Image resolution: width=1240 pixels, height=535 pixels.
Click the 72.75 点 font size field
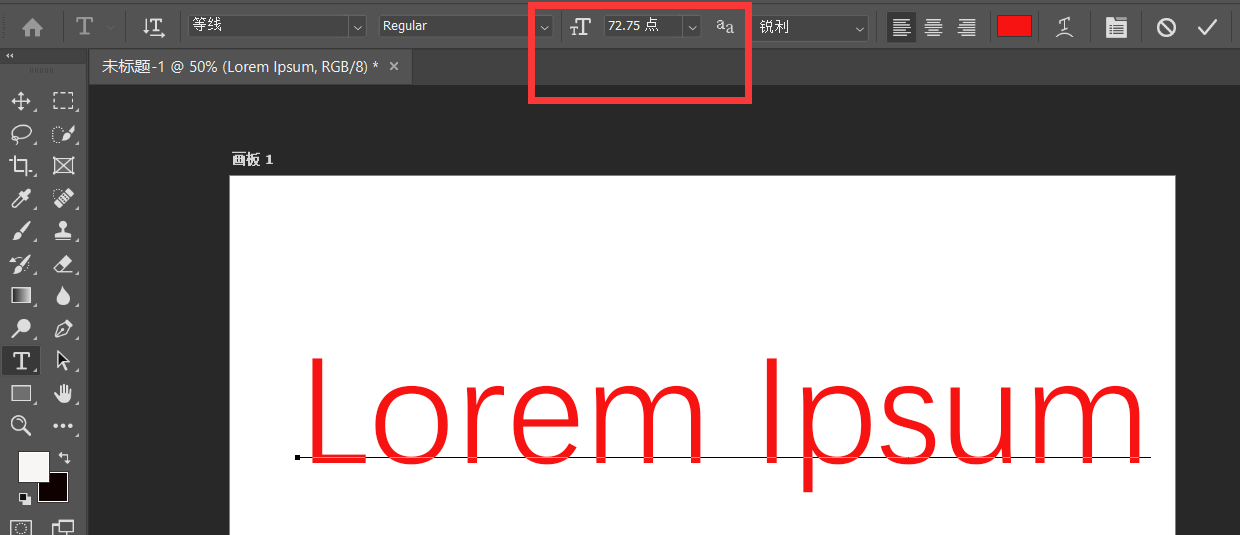click(643, 26)
